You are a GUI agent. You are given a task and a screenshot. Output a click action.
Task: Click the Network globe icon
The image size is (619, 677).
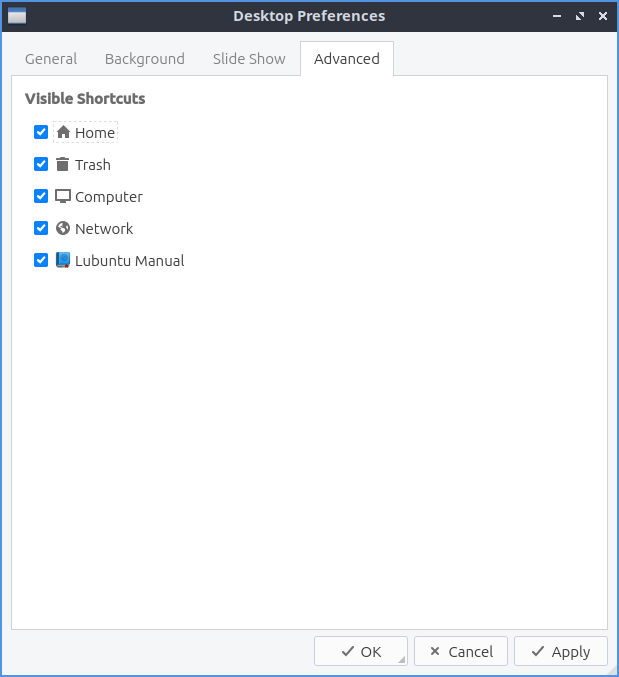pyautogui.click(x=63, y=229)
